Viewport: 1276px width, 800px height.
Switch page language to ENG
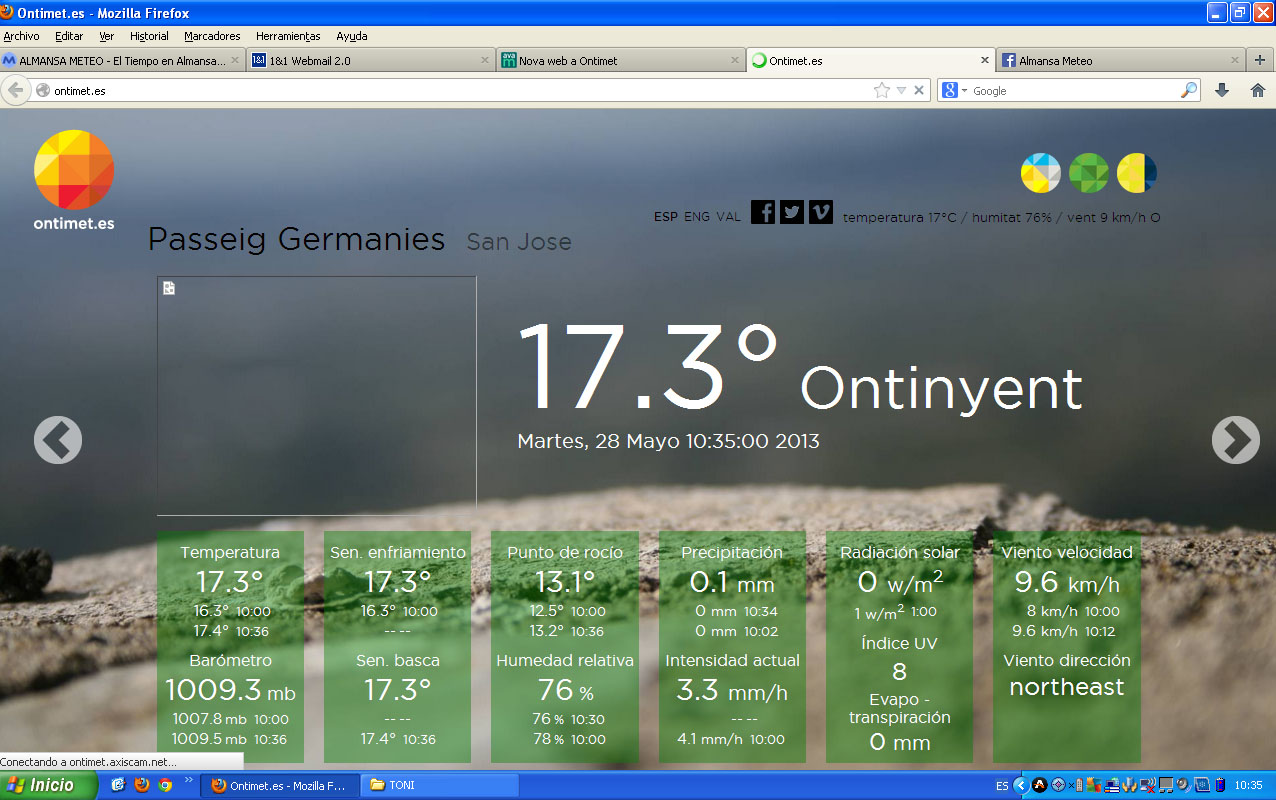coord(697,217)
